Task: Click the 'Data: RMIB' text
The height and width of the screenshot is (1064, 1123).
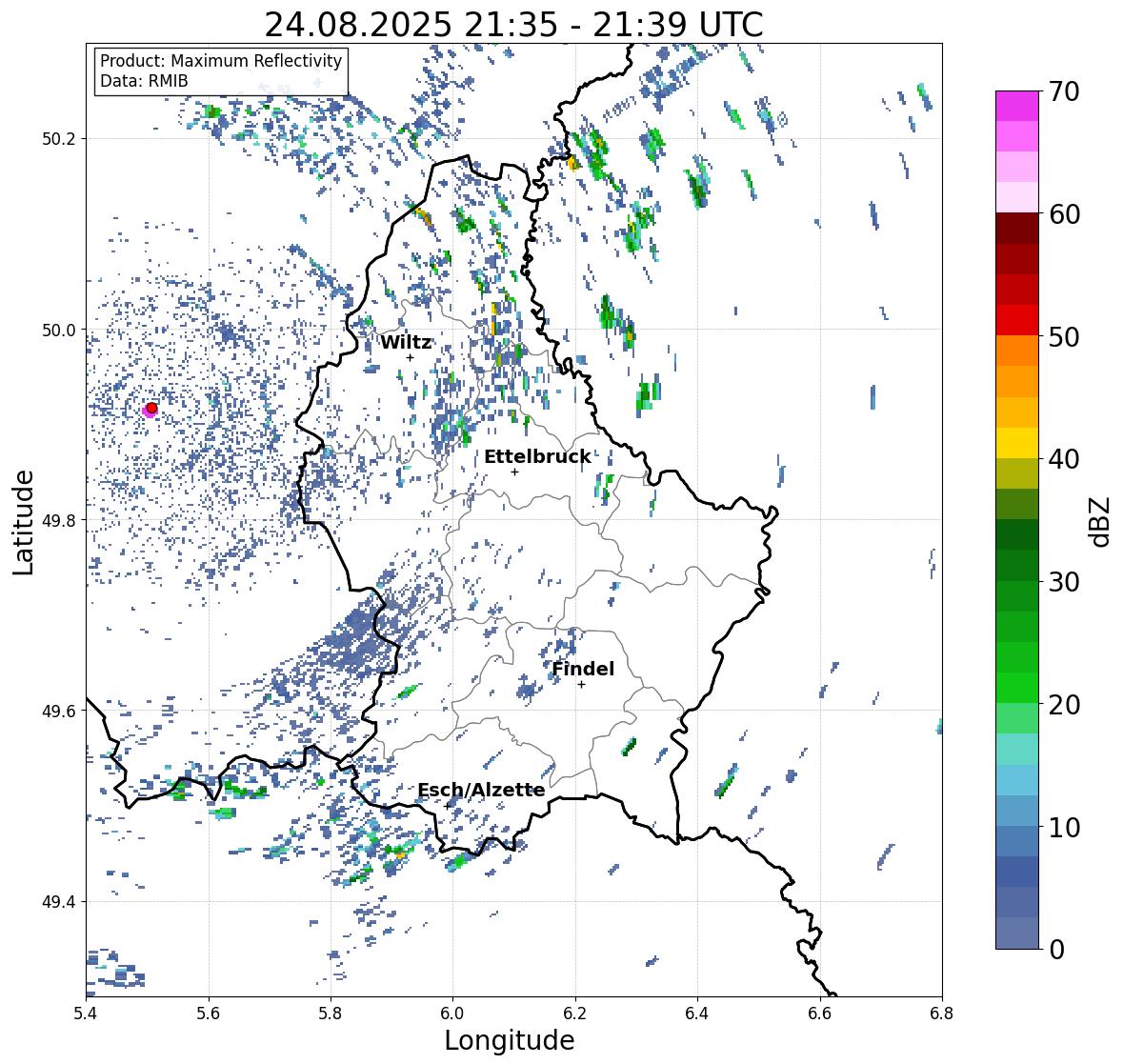Action: (x=144, y=81)
